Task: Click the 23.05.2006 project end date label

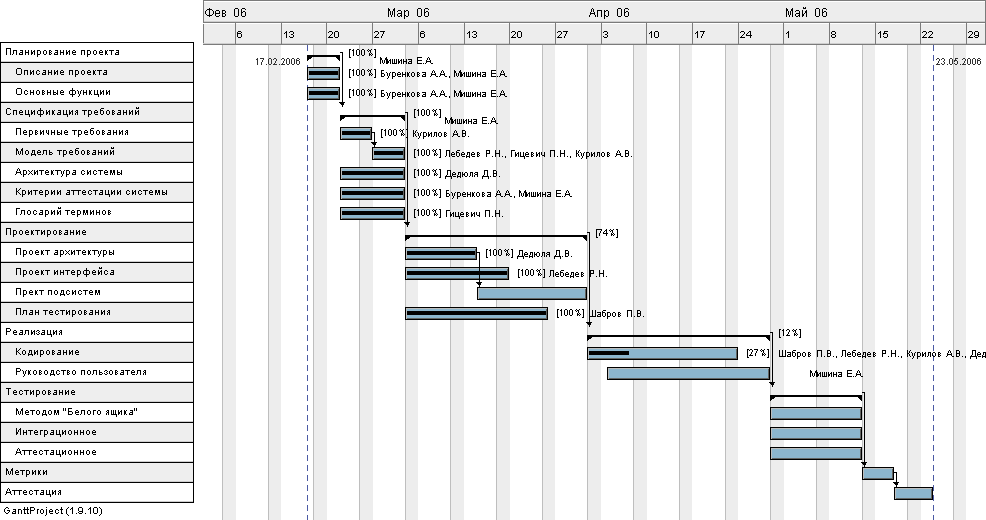Action: click(x=958, y=61)
